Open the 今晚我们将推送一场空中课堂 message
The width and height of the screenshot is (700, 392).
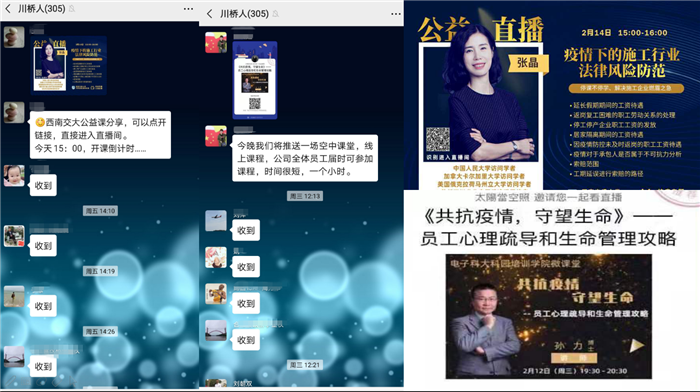pos(305,158)
